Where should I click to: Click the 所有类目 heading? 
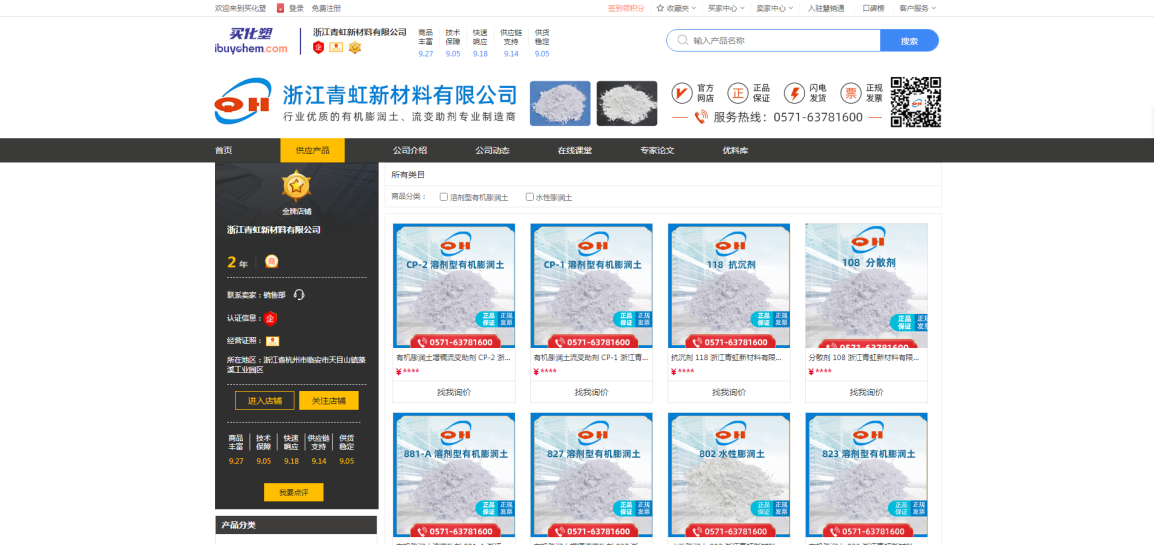408,174
